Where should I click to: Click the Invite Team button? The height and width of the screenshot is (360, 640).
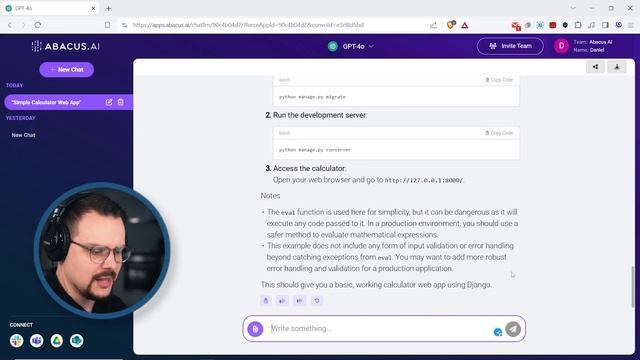click(510, 46)
